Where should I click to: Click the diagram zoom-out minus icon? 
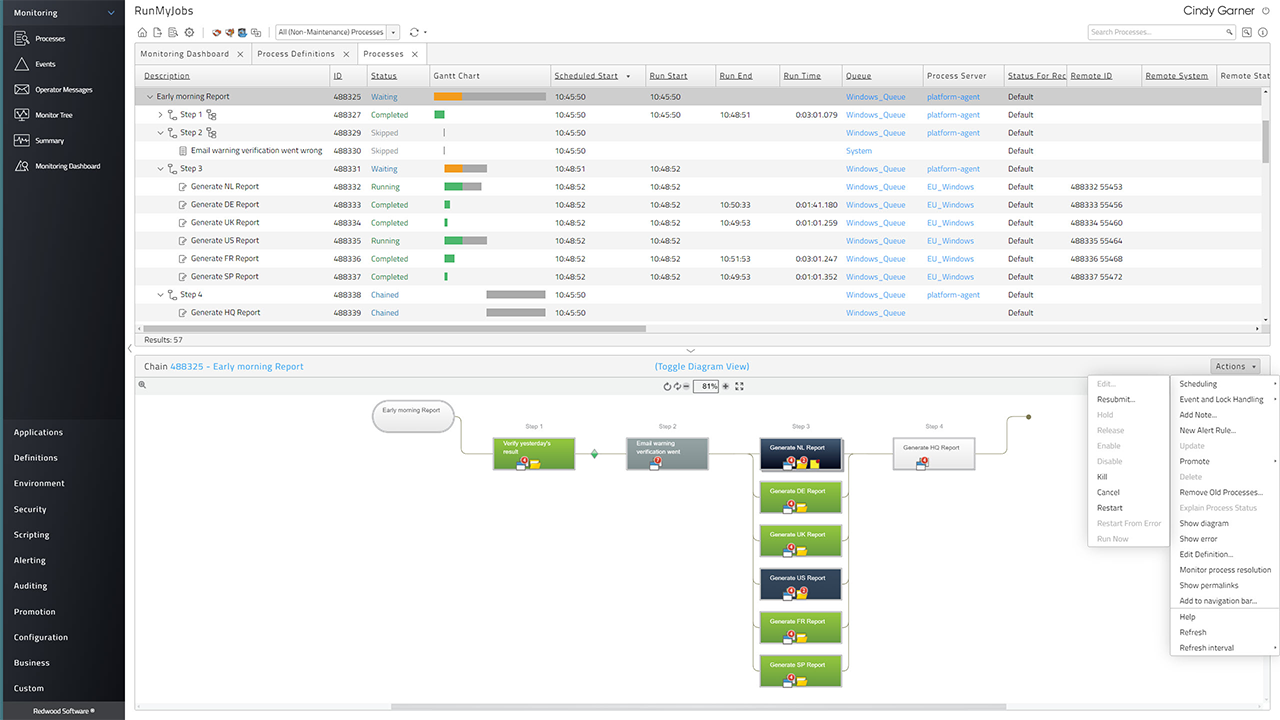tap(686, 386)
